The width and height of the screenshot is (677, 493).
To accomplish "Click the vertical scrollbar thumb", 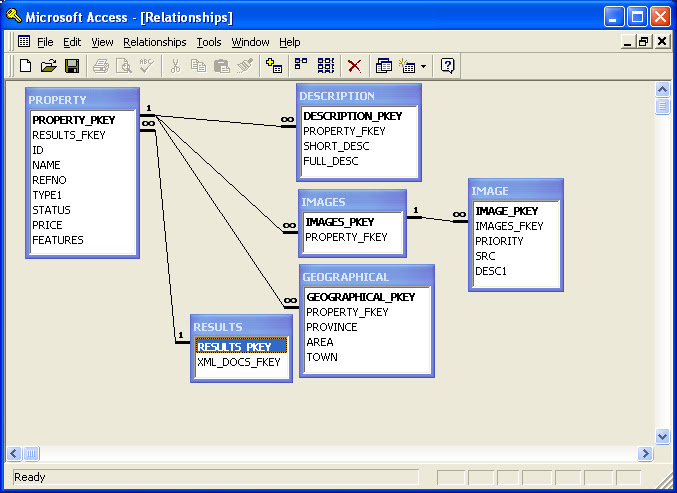I will 662,106.
